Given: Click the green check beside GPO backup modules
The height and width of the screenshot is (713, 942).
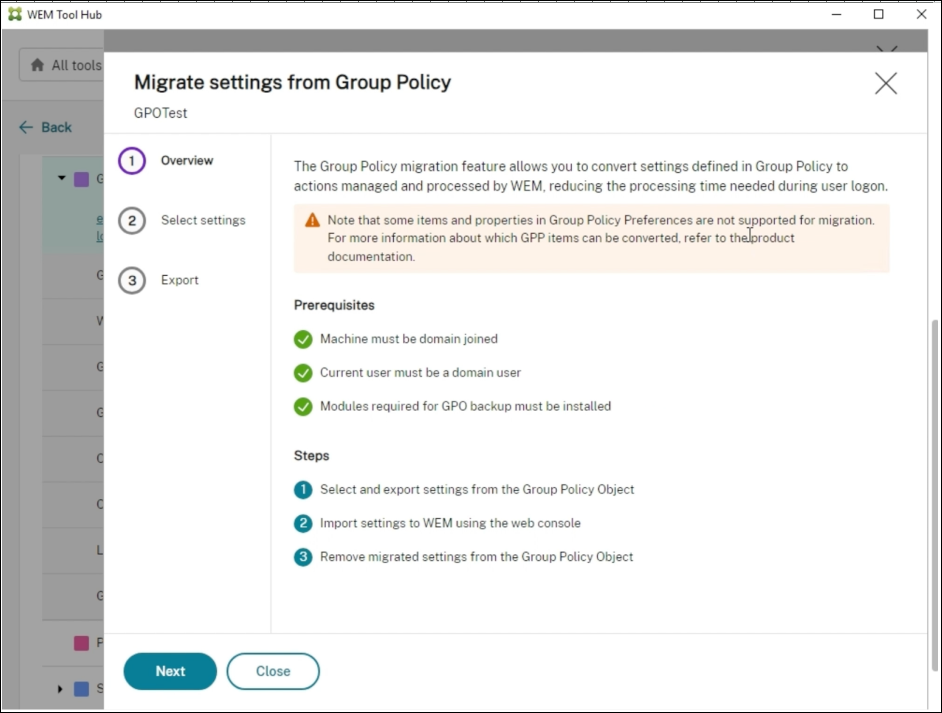Looking at the screenshot, I should pos(303,407).
